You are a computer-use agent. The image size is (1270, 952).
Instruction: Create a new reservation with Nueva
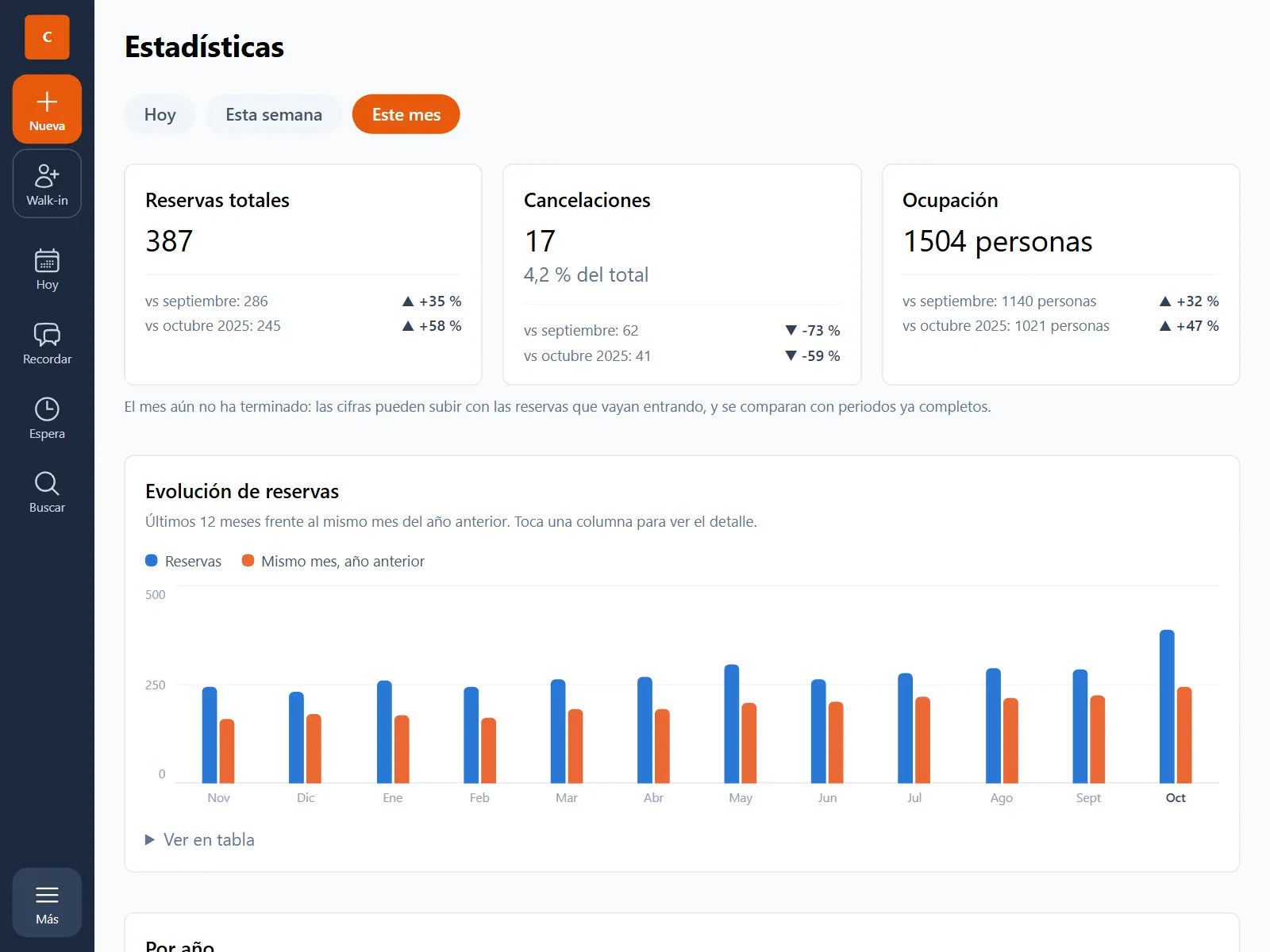47,109
